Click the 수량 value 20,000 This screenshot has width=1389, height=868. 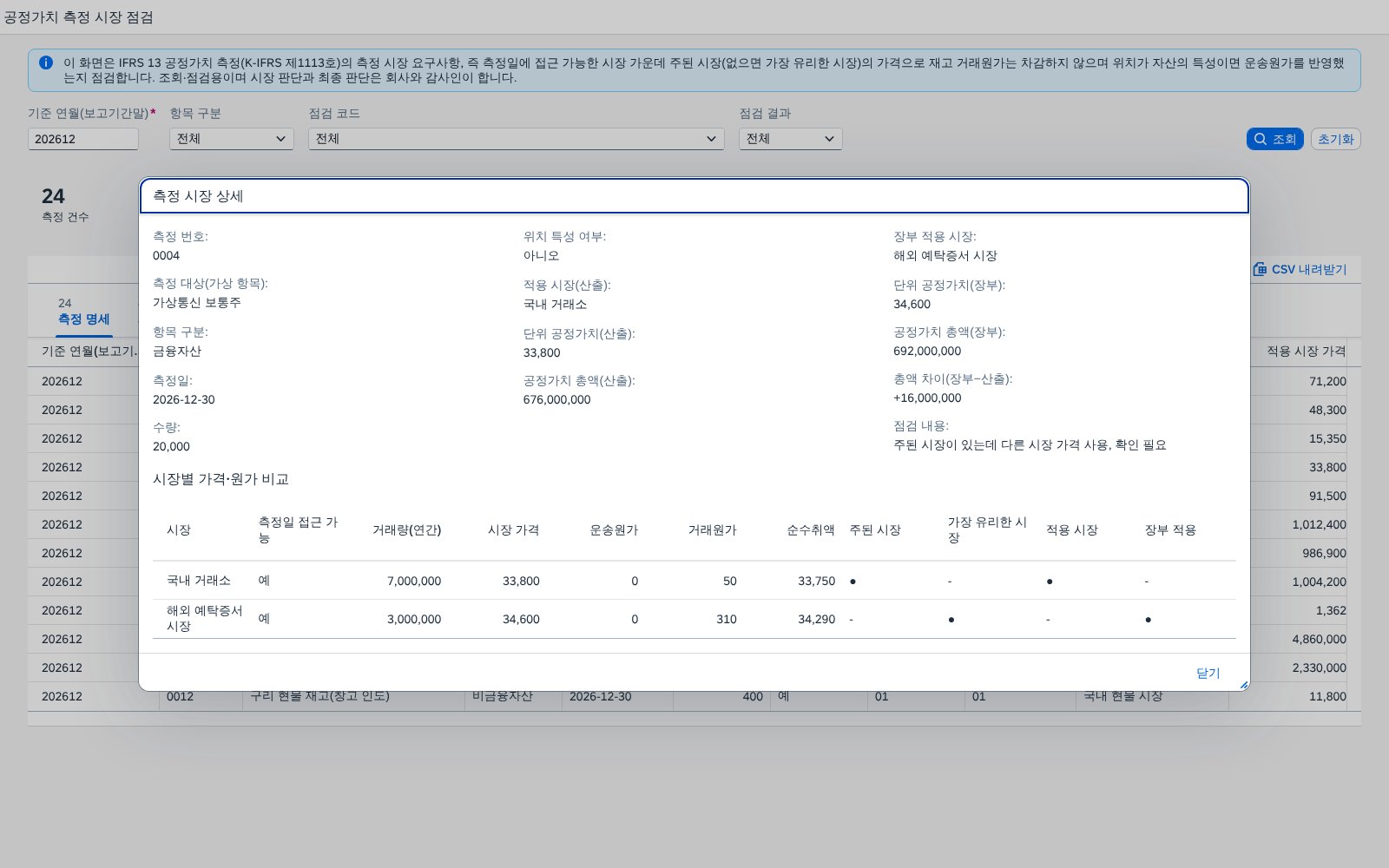coord(171,446)
